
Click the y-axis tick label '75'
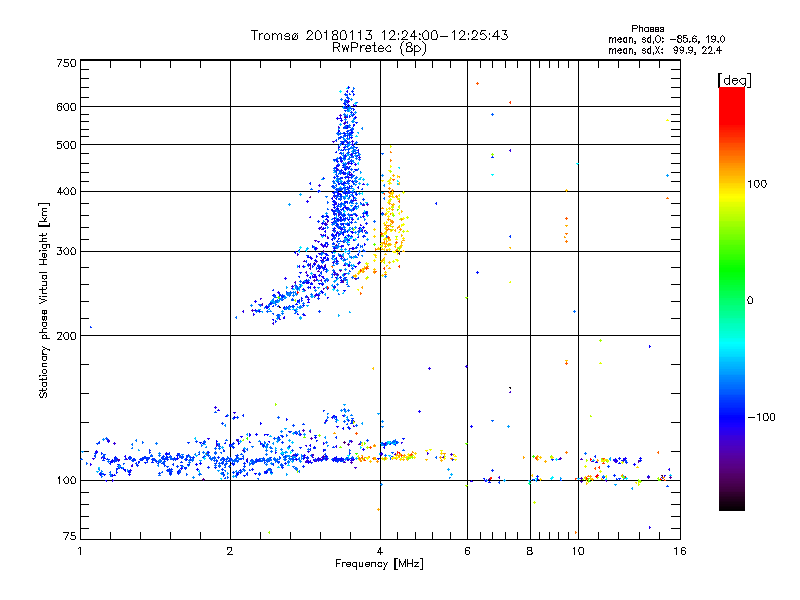pyautogui.click(x=70, y=536)
